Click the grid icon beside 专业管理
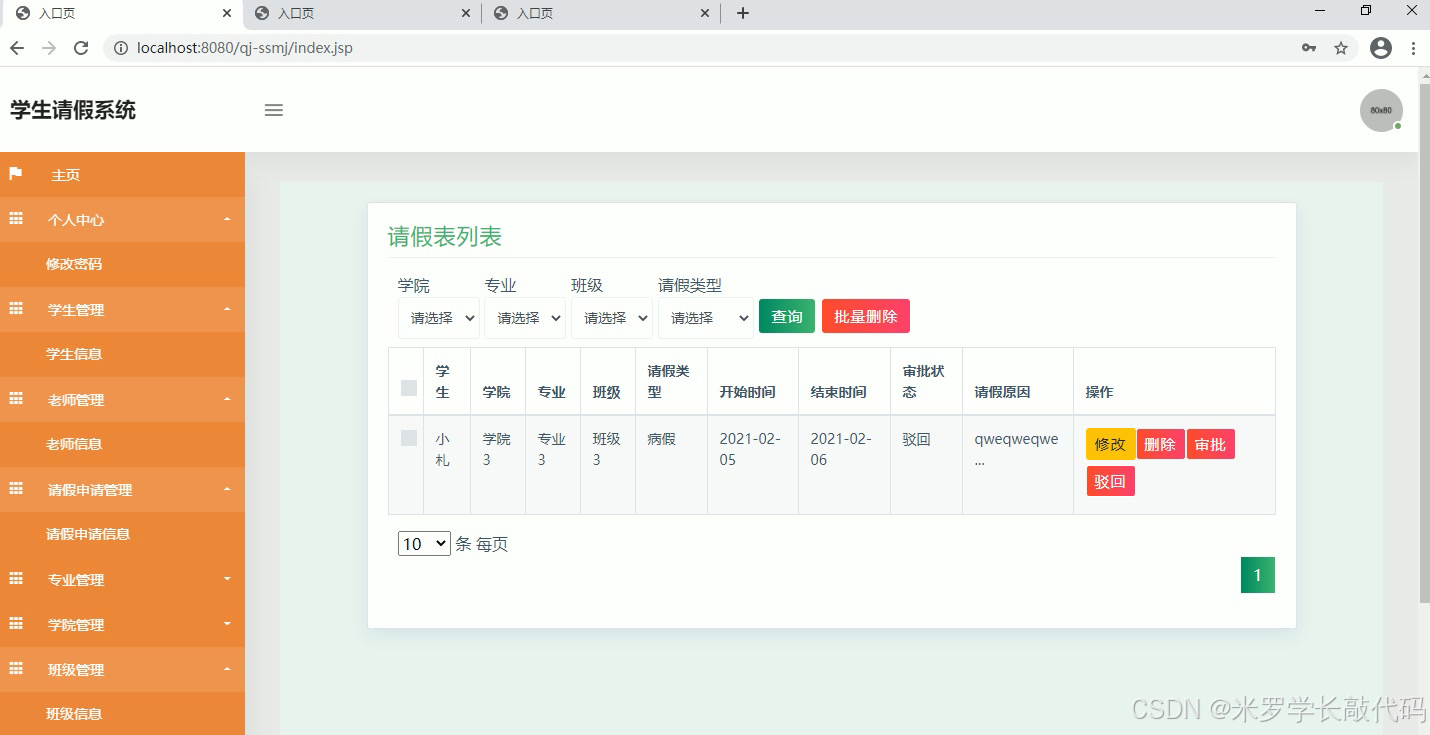The height and width of the screenshot is (735, 1430). (15, 579)
